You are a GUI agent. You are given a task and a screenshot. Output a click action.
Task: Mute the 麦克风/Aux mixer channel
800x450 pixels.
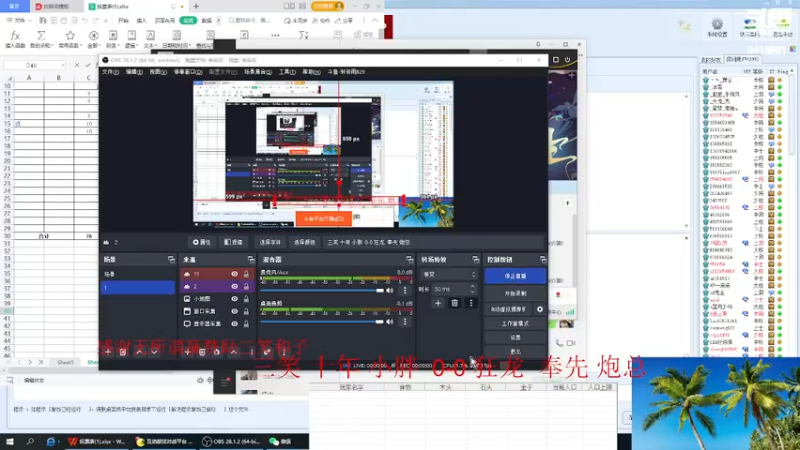390,290
